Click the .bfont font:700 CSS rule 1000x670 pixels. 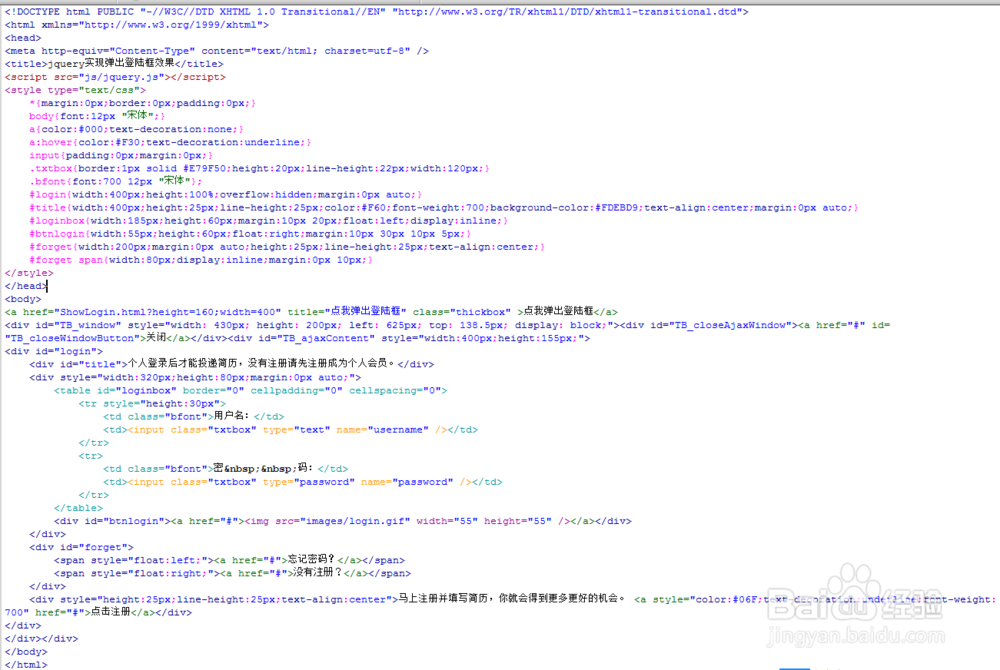click(115, 182)
